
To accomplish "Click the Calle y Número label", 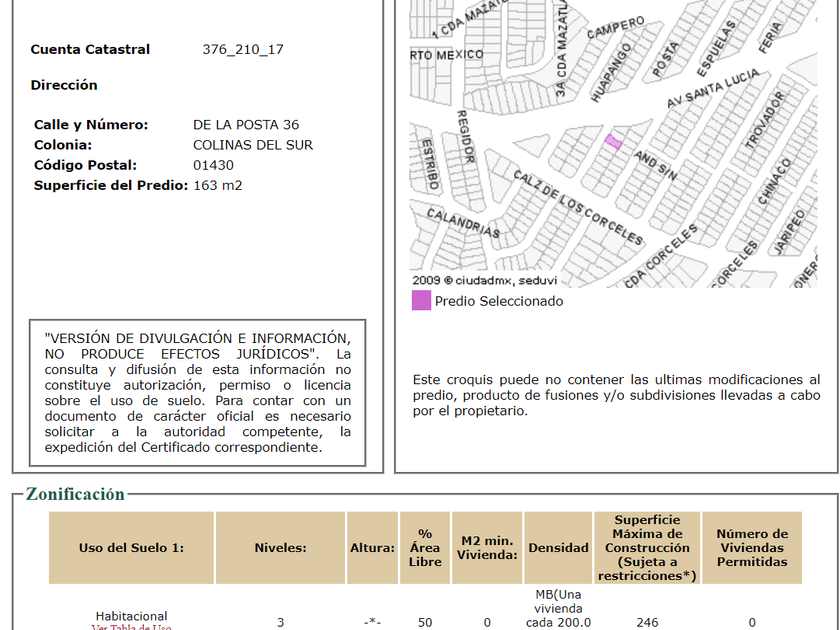I will tap(91, 125).
